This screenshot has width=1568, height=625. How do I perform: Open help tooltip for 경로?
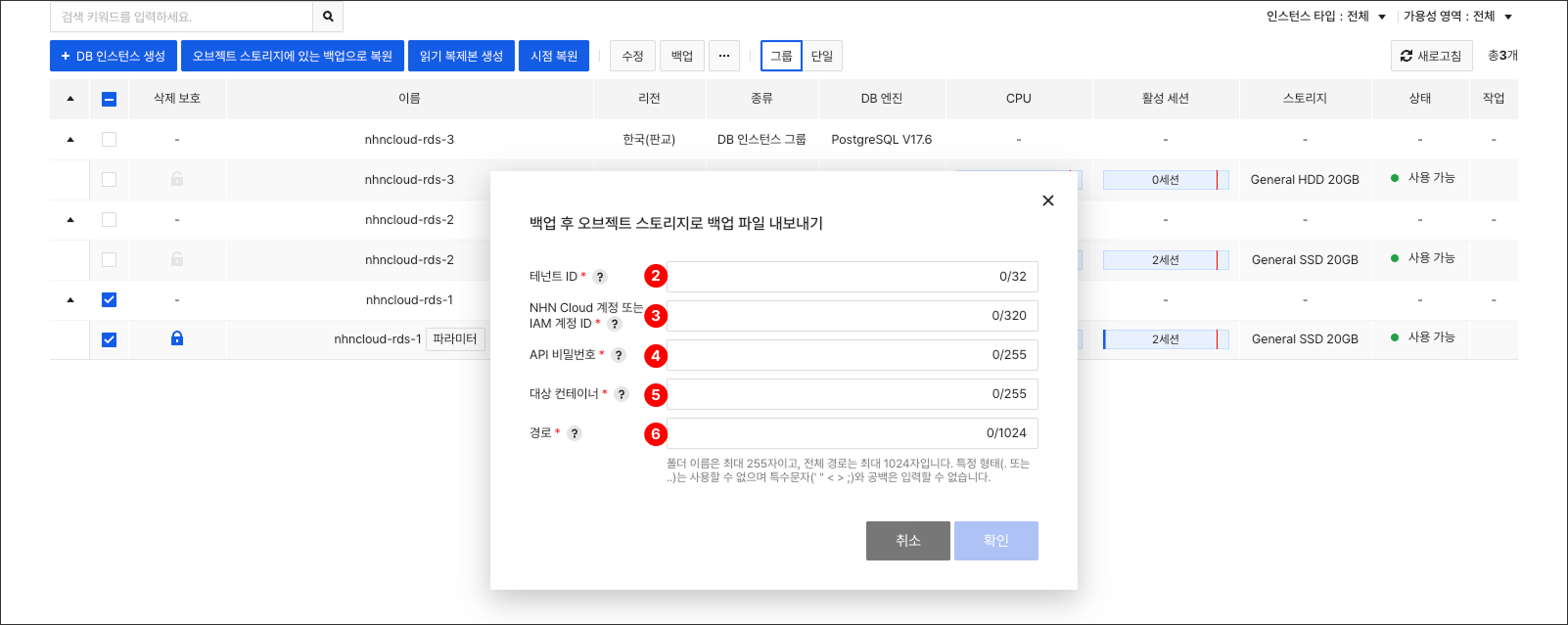click(575, 433)
